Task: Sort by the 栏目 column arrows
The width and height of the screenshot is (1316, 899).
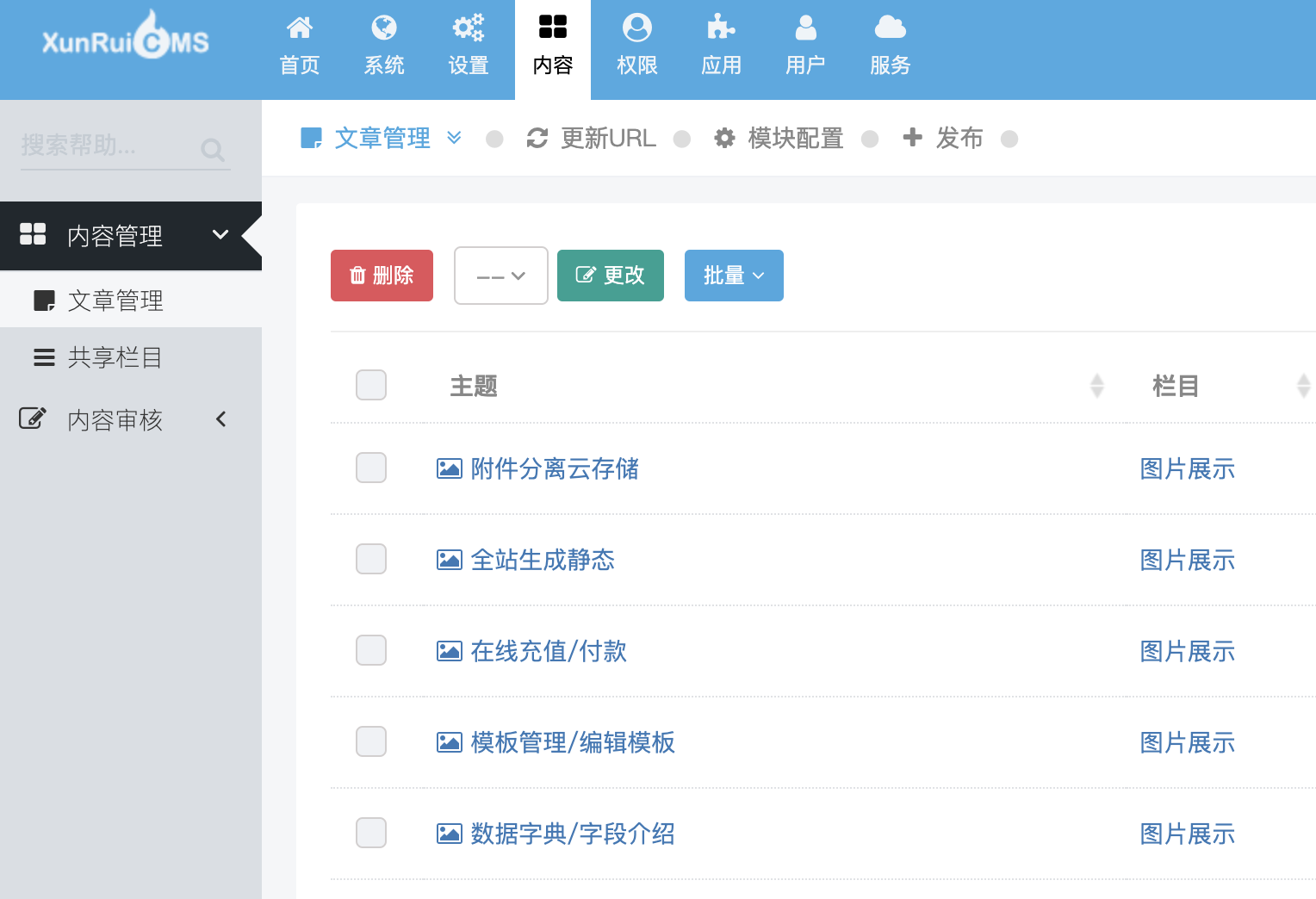Action: [x=1304, y=385]
